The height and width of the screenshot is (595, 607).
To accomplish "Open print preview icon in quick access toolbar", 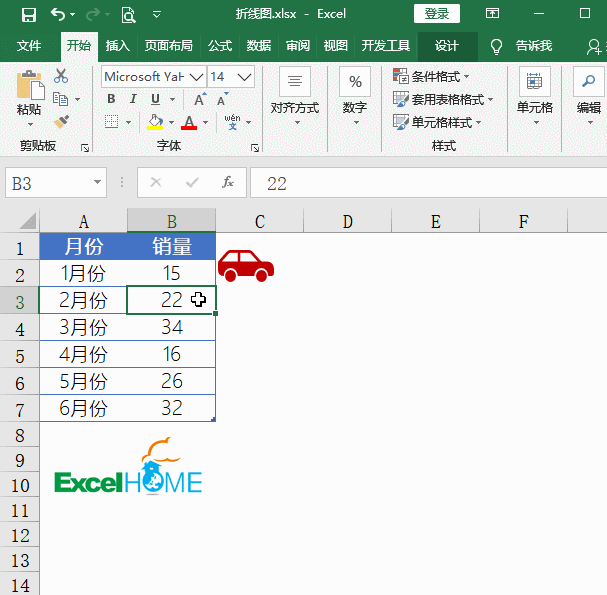I will 128,15.
